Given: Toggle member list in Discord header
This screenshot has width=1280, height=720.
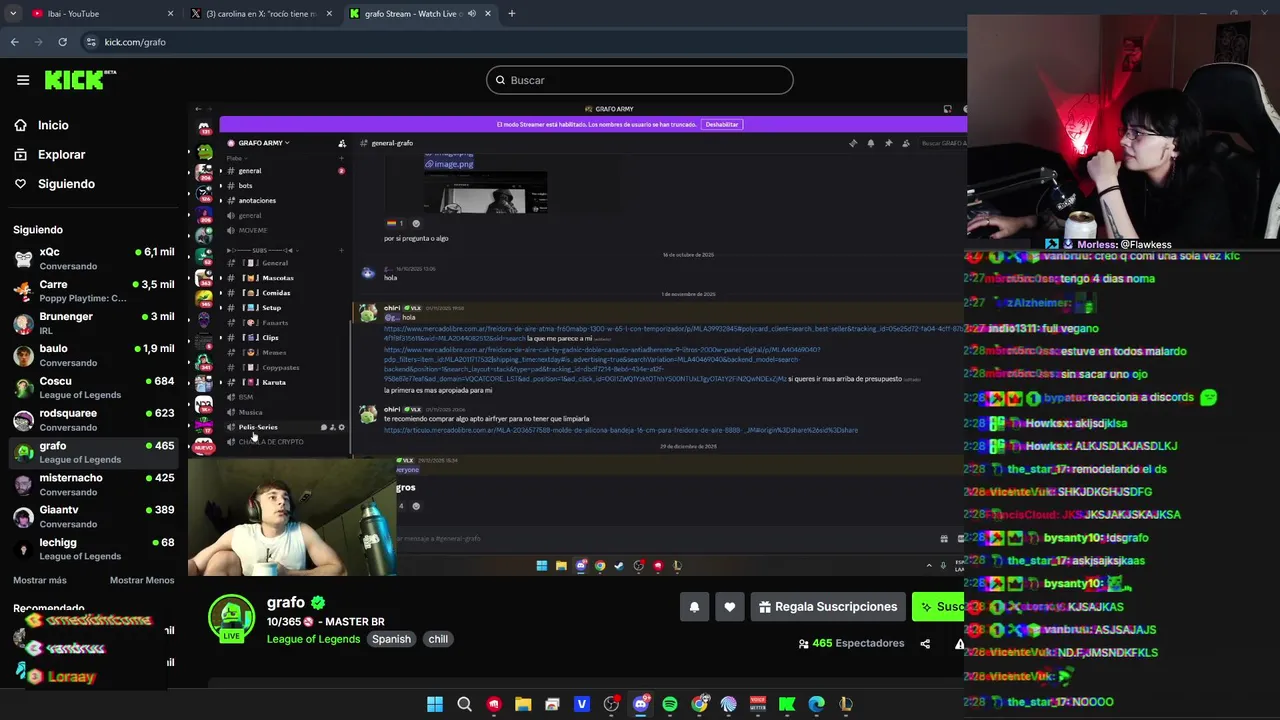Looking at the screenshot, I should [906, 143].
